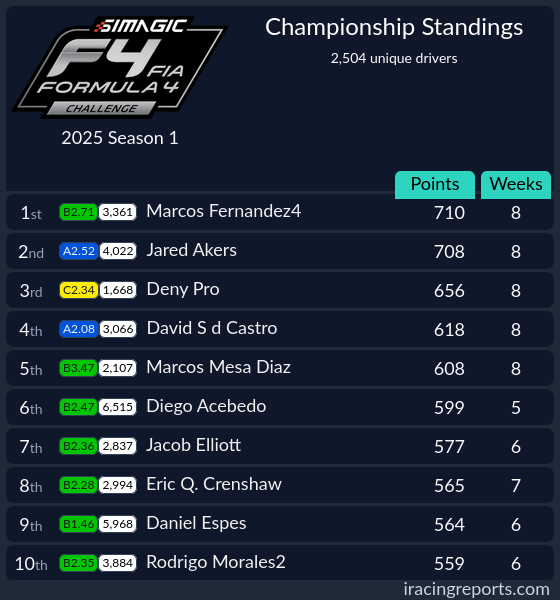Screen dimensions: 560x600
Task: Click the Championship Standings title
Action: point(394,28)
